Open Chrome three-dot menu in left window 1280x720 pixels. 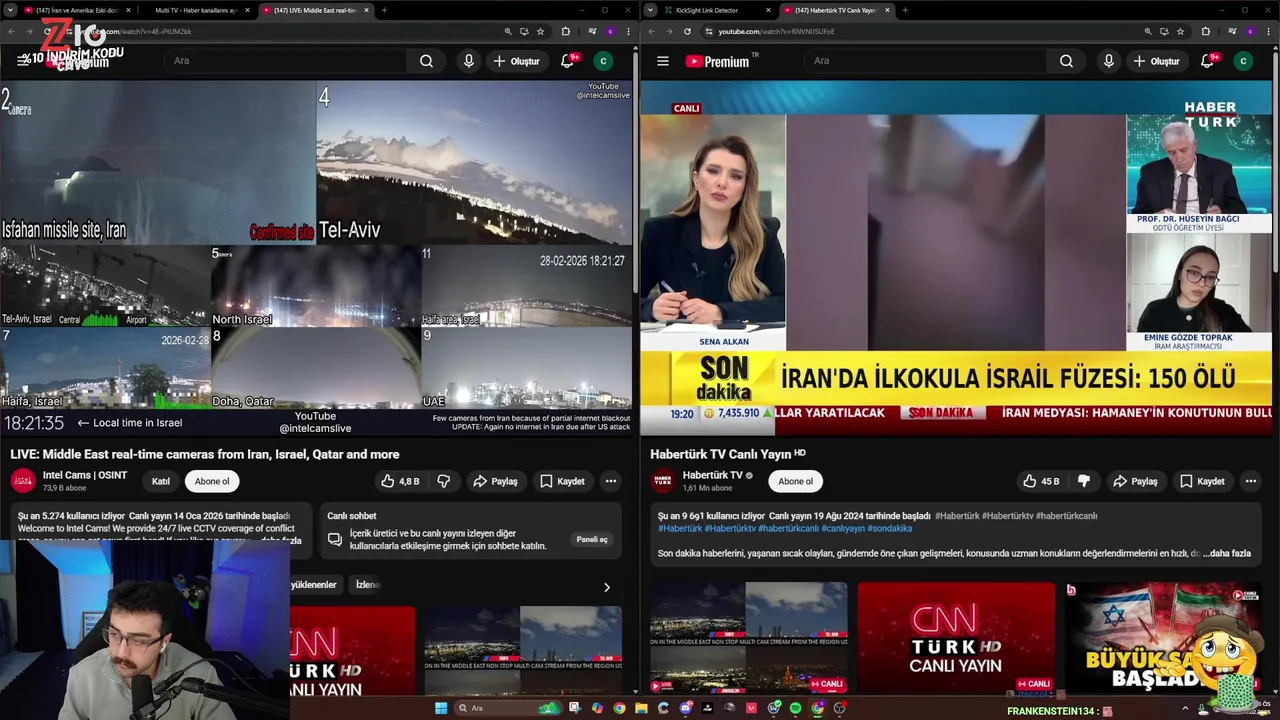[x=628, y=31]
